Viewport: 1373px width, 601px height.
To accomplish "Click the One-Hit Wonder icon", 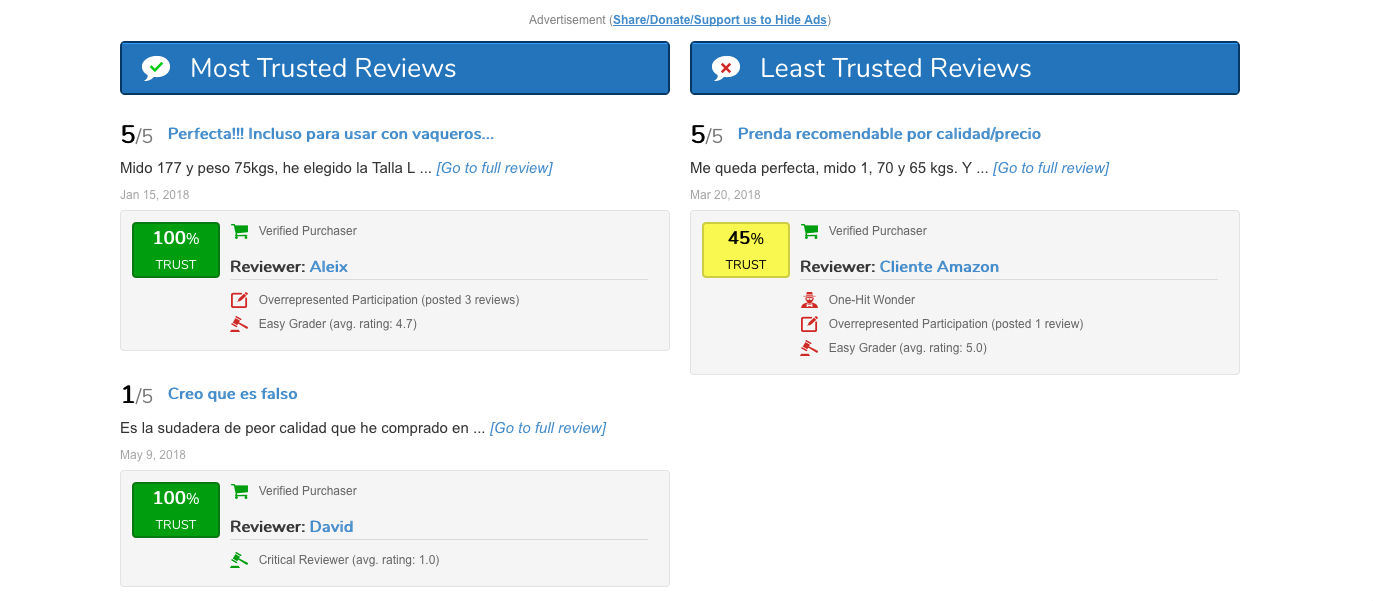I will [810, 300].
